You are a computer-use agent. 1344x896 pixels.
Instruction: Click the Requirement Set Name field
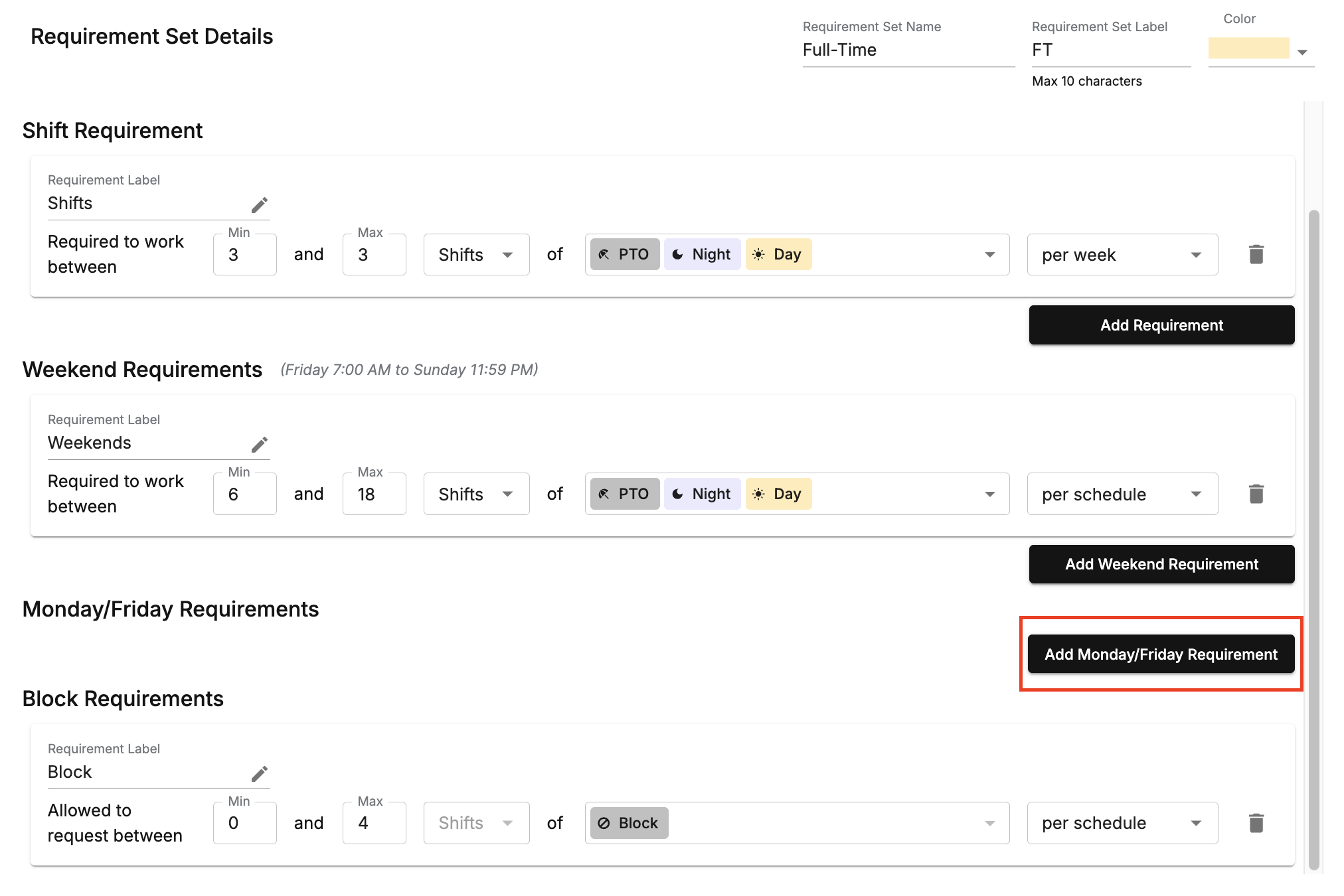908,50
